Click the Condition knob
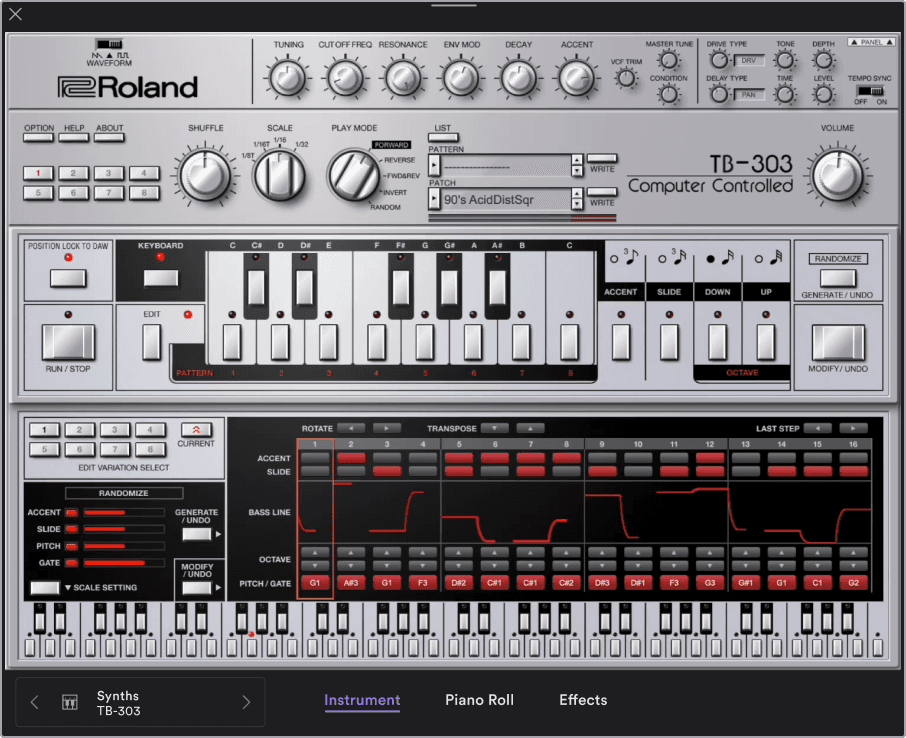Viewport: 906px width, 738px height. tap(669, 94)
